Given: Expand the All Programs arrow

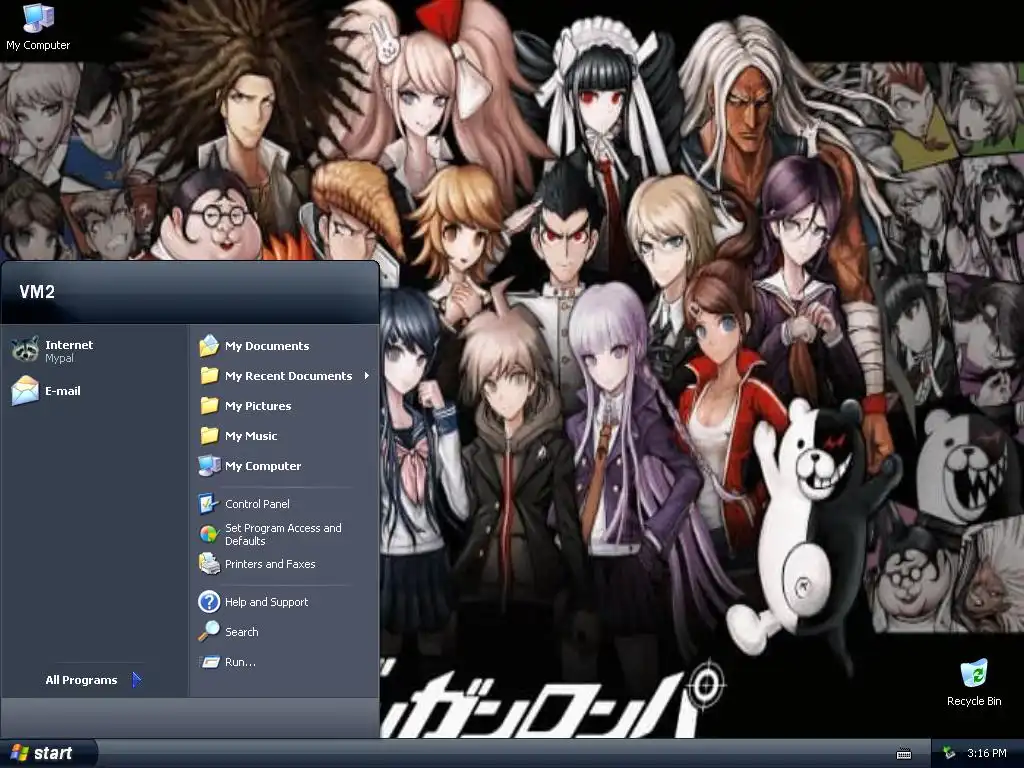Looking at the screenshot, I should tap(136, 680).
